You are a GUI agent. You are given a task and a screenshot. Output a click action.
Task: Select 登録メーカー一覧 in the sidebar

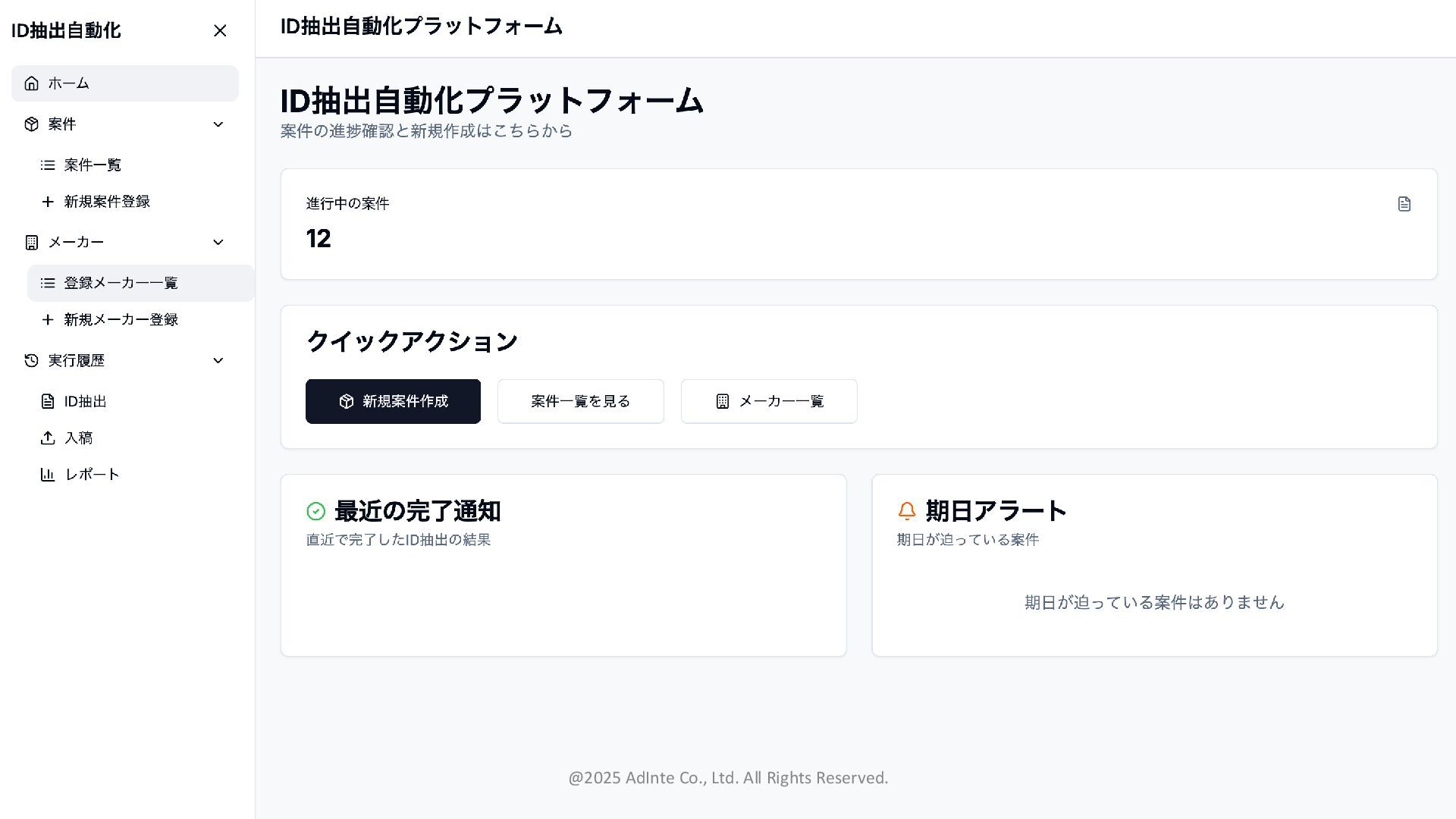(121, 284)
